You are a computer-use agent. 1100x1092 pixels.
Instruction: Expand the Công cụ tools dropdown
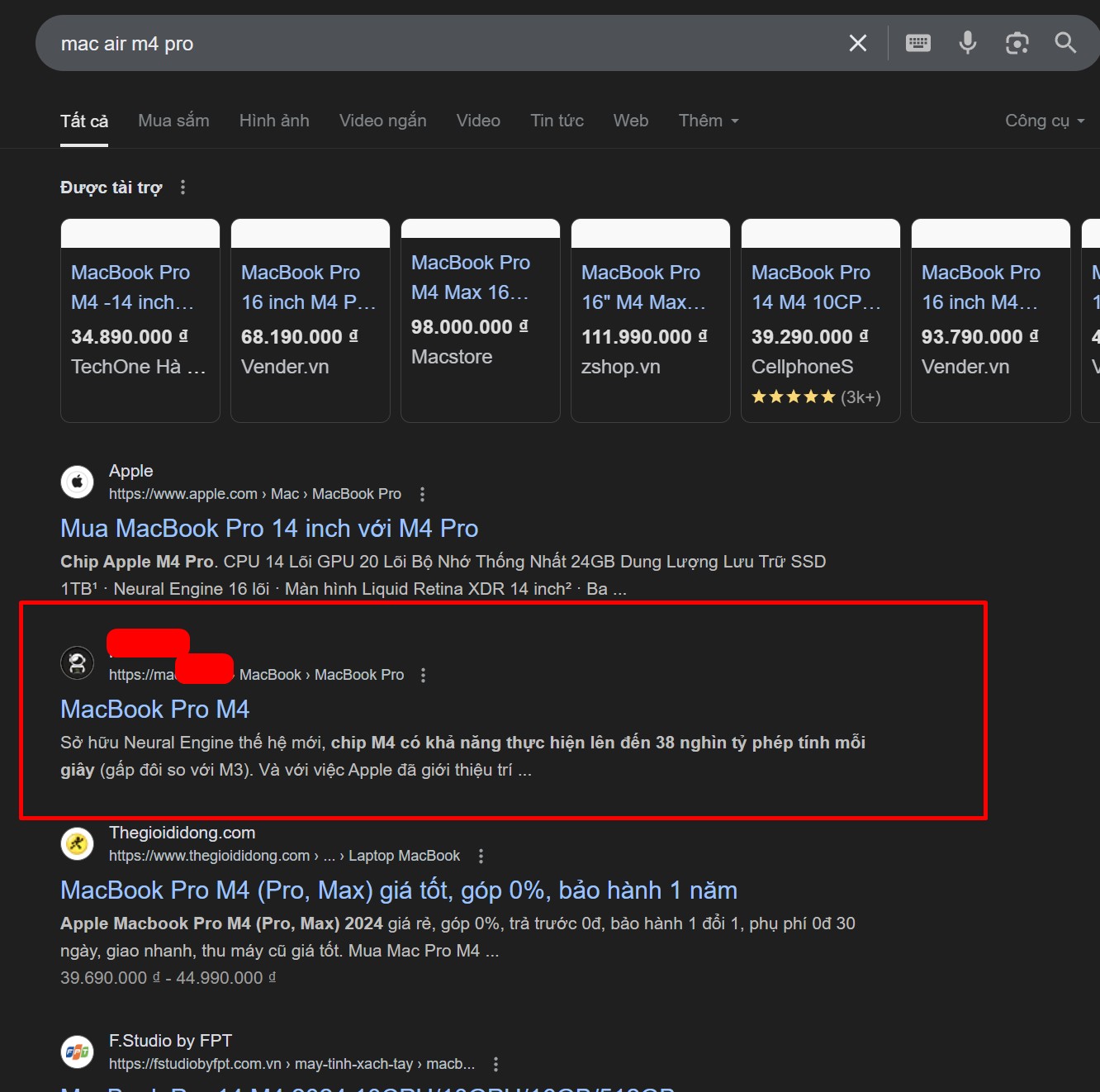click(1045, 121)
